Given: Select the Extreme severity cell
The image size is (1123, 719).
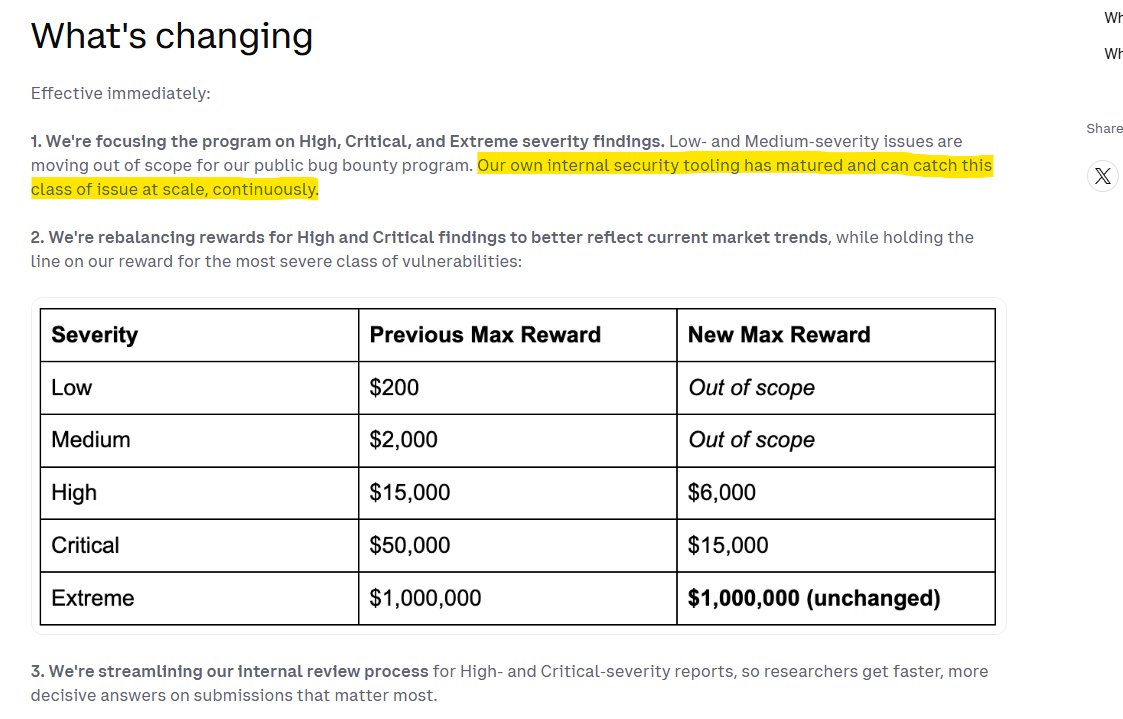Looking at the screenshot, I should 199,598.
